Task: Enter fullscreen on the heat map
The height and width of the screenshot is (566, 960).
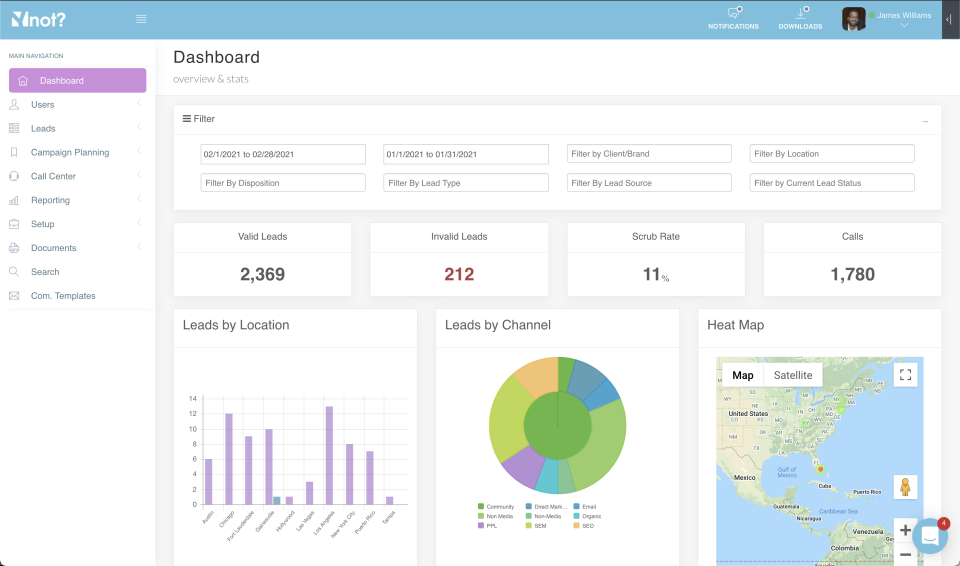Action: tap(905, 375)
